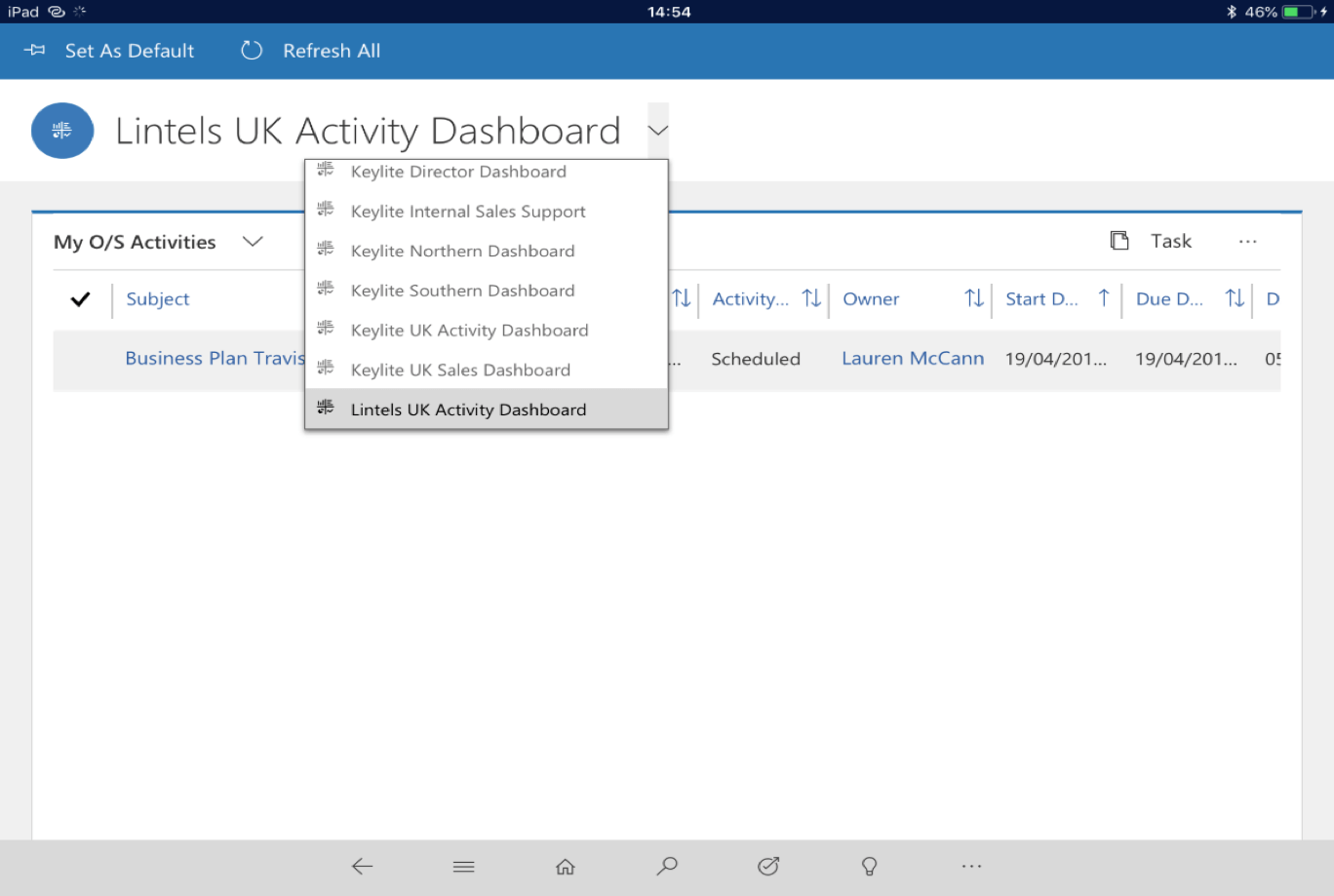Choose Keylite Southern Dashboard

pyautogui.click(x=487, y=291)
